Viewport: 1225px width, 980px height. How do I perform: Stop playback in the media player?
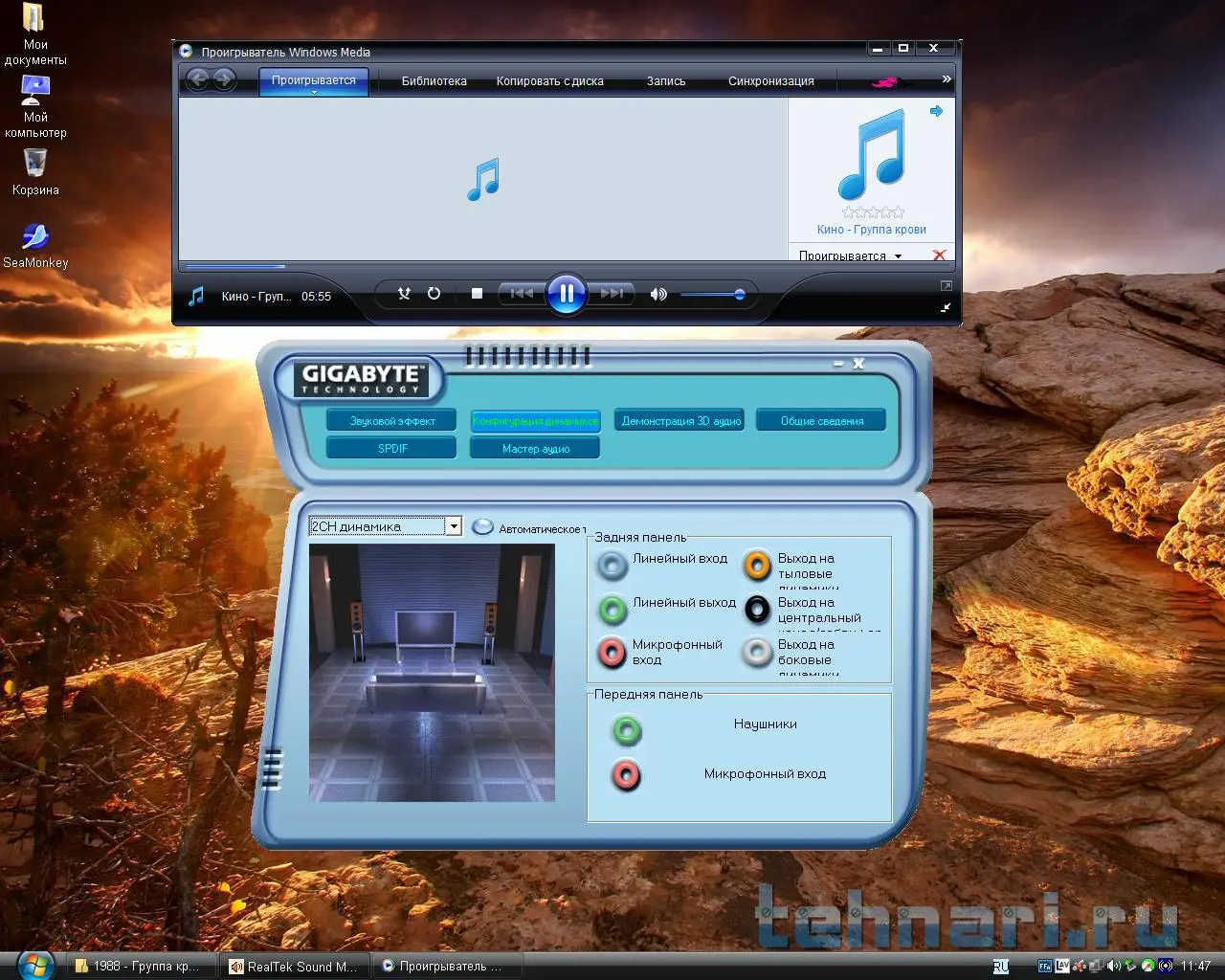477,294
